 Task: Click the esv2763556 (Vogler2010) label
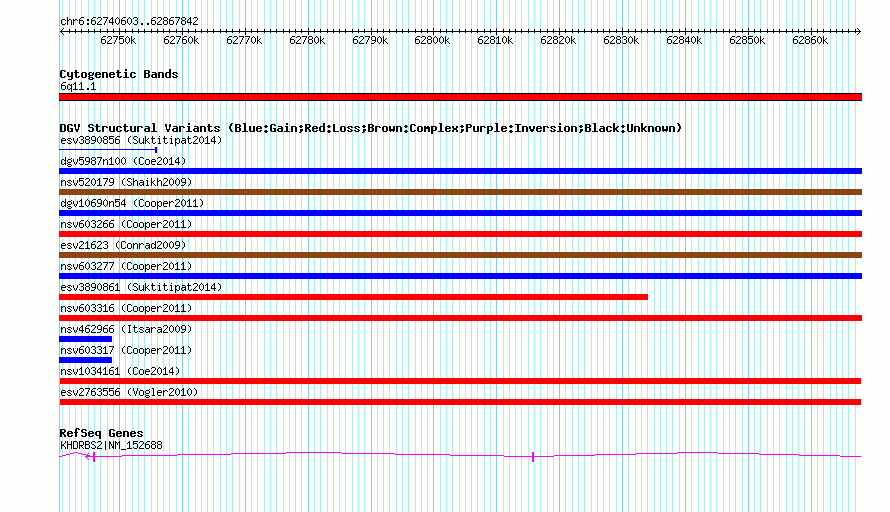(x=129, y=392)
